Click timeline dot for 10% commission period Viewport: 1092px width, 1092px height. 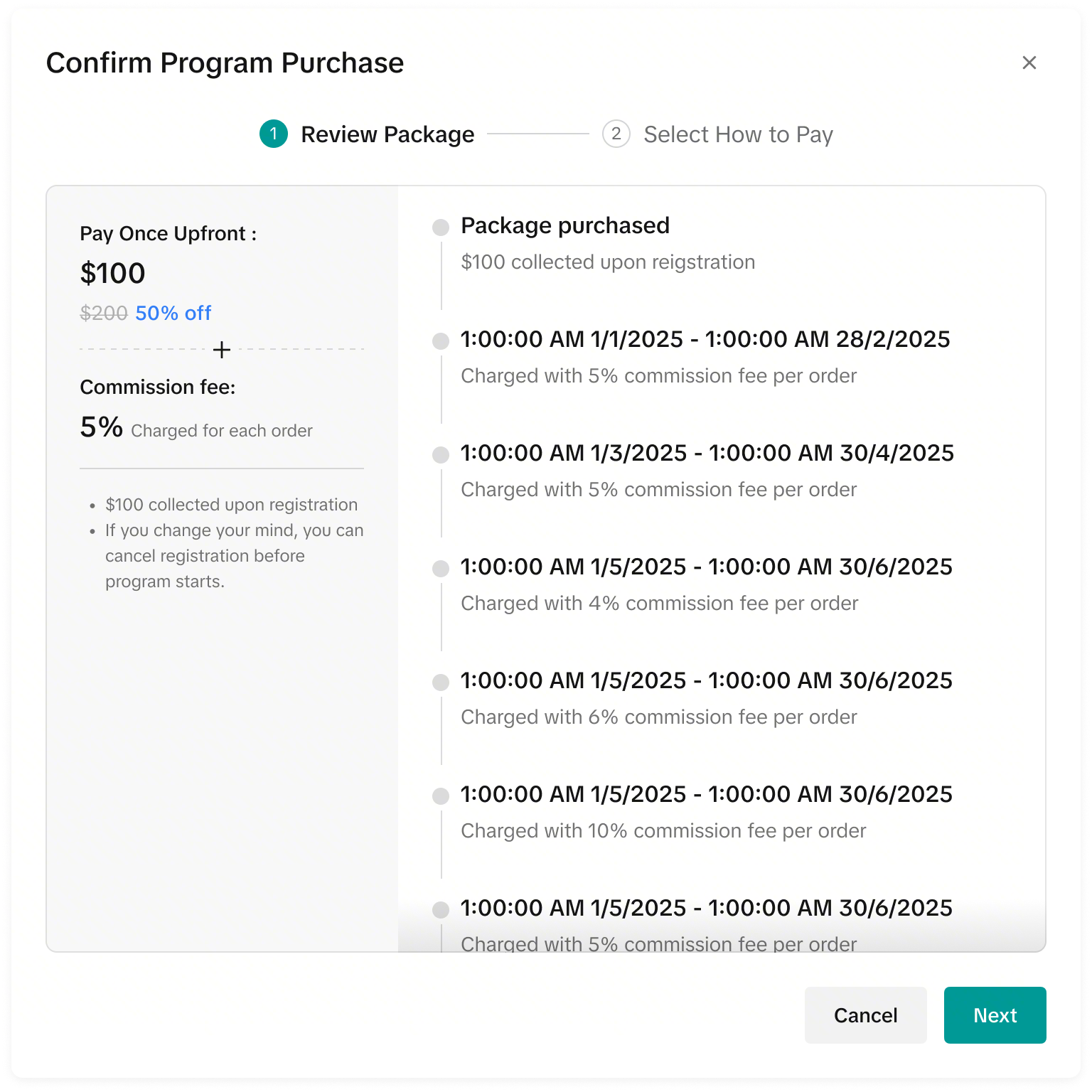point(441,796)
